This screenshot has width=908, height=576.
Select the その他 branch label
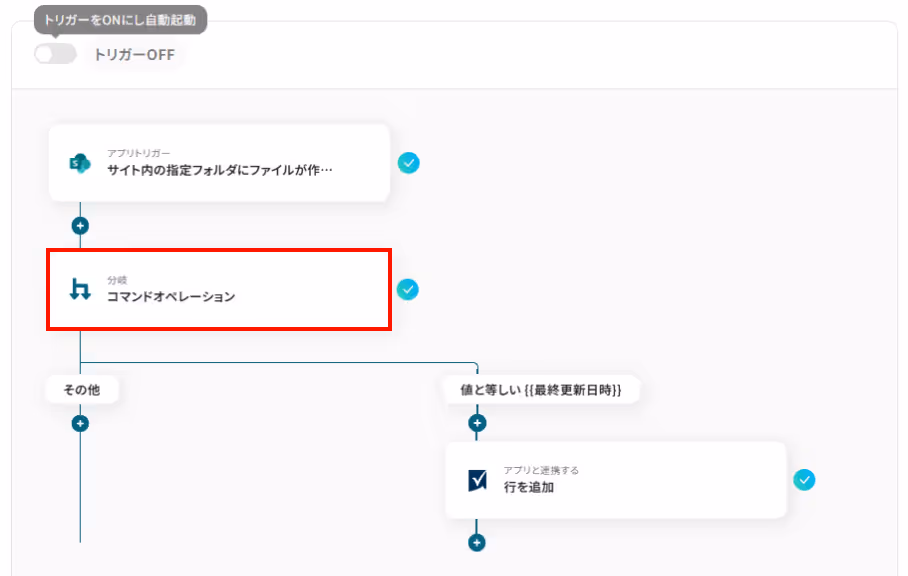point(82,390)
